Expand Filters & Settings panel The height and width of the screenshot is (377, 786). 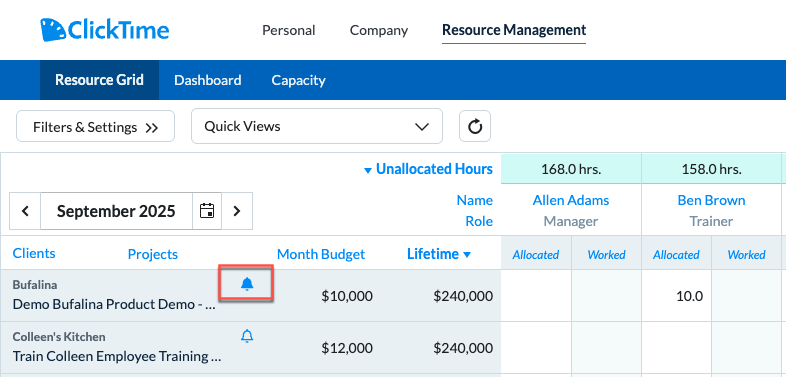pos(95,127)
